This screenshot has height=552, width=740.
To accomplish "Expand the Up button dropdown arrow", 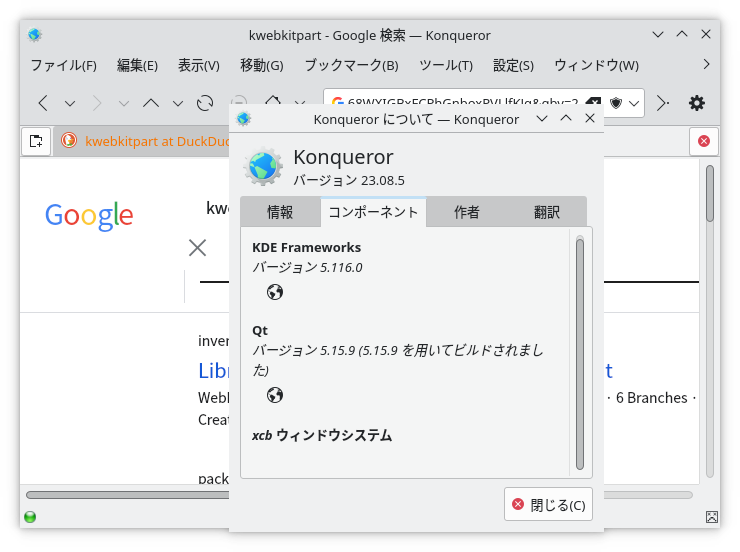I will 178,103.
